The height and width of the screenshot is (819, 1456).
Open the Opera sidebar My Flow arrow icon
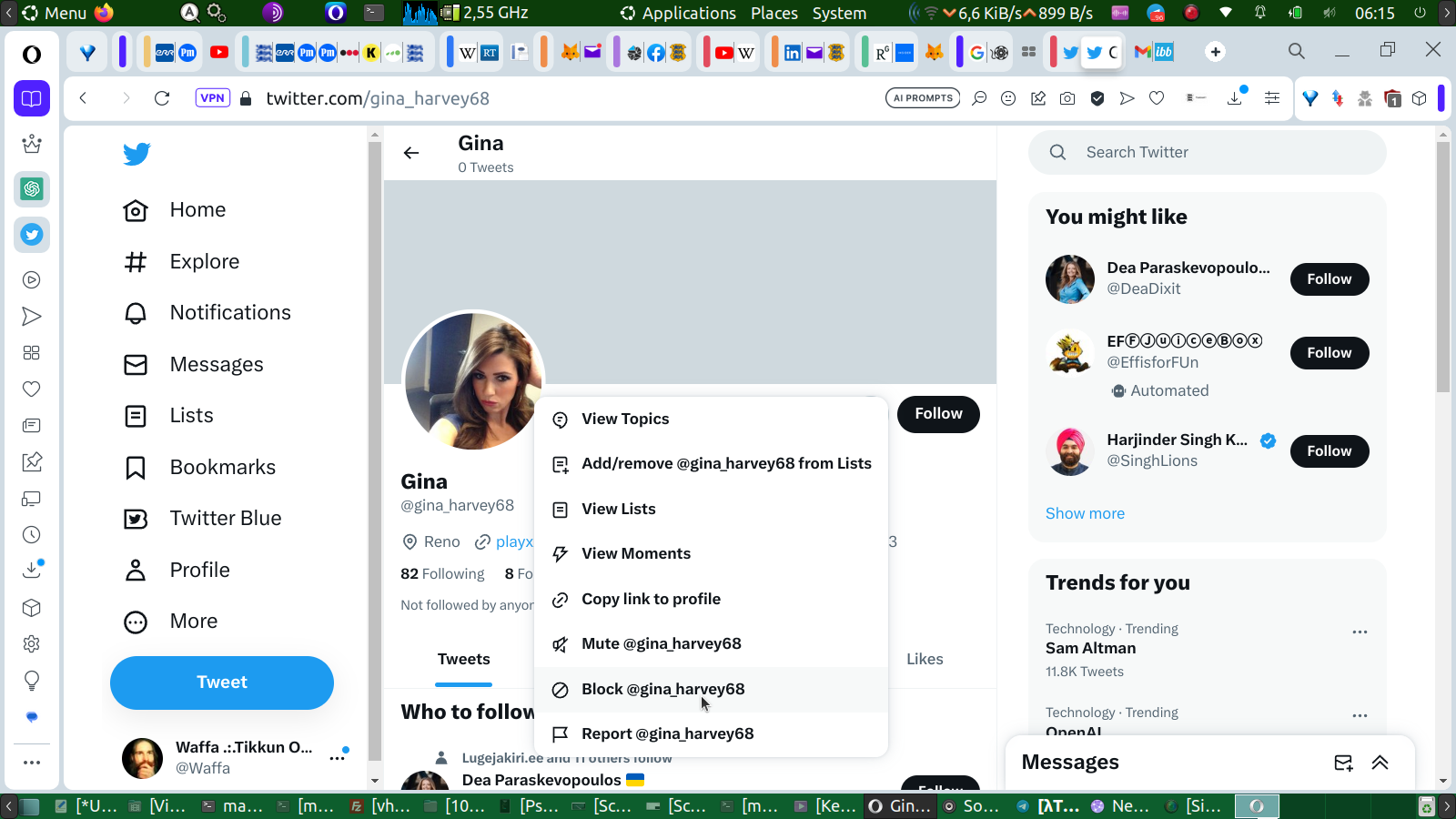coord(32,317)
